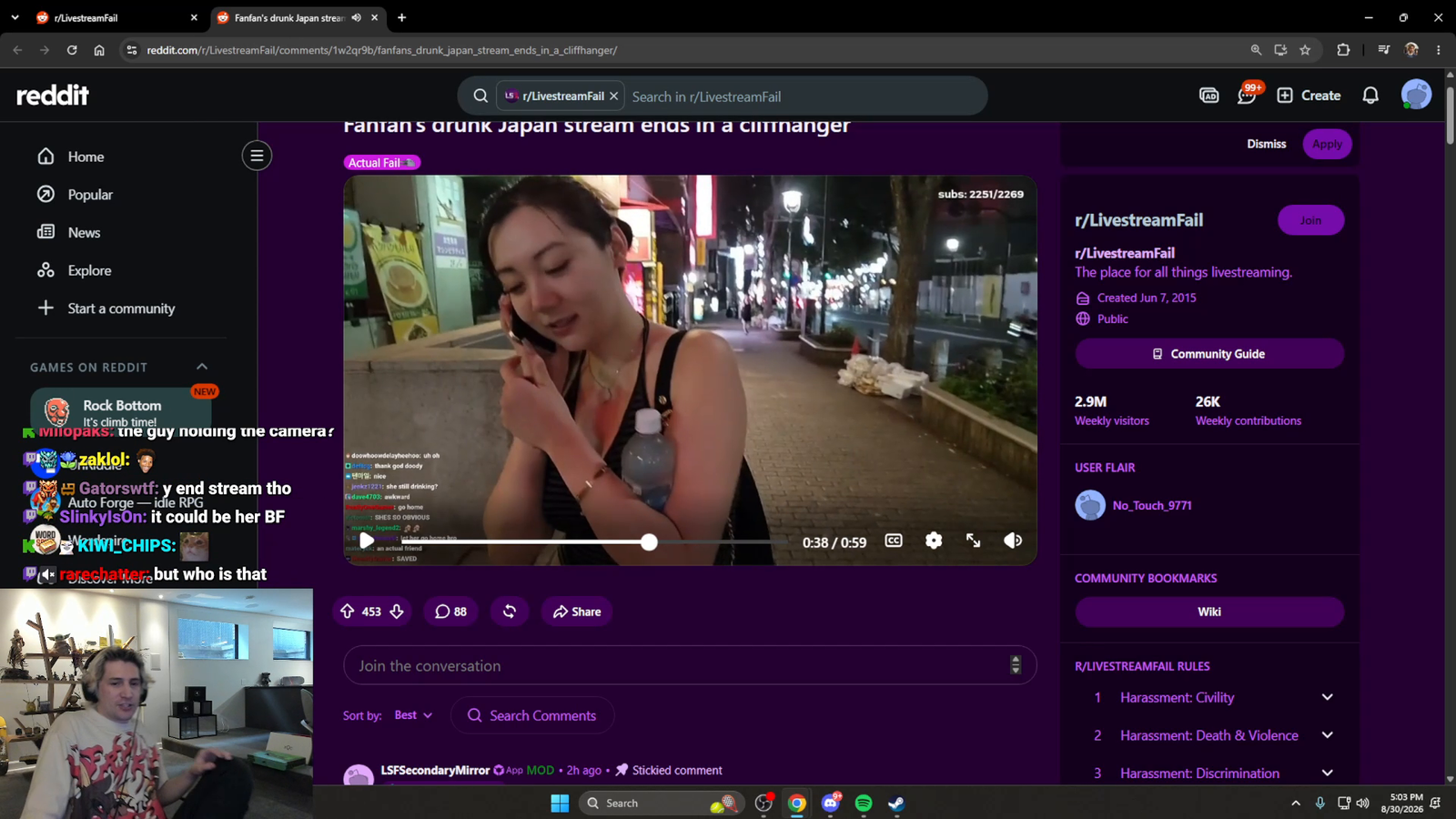Collapse the Games on Reddit section

202,367
